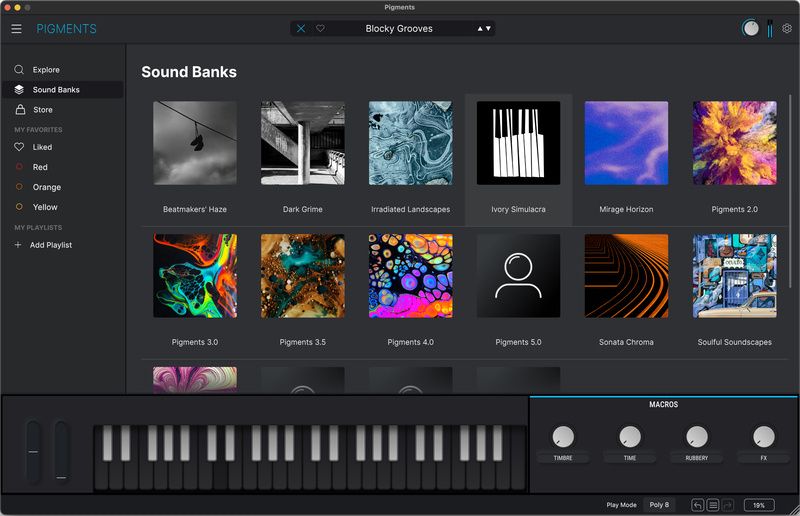Screen dimensions: 800x516
Task: Open Mirage Horizon sound bank thumbnail
Action: click(x=626, y=143)
